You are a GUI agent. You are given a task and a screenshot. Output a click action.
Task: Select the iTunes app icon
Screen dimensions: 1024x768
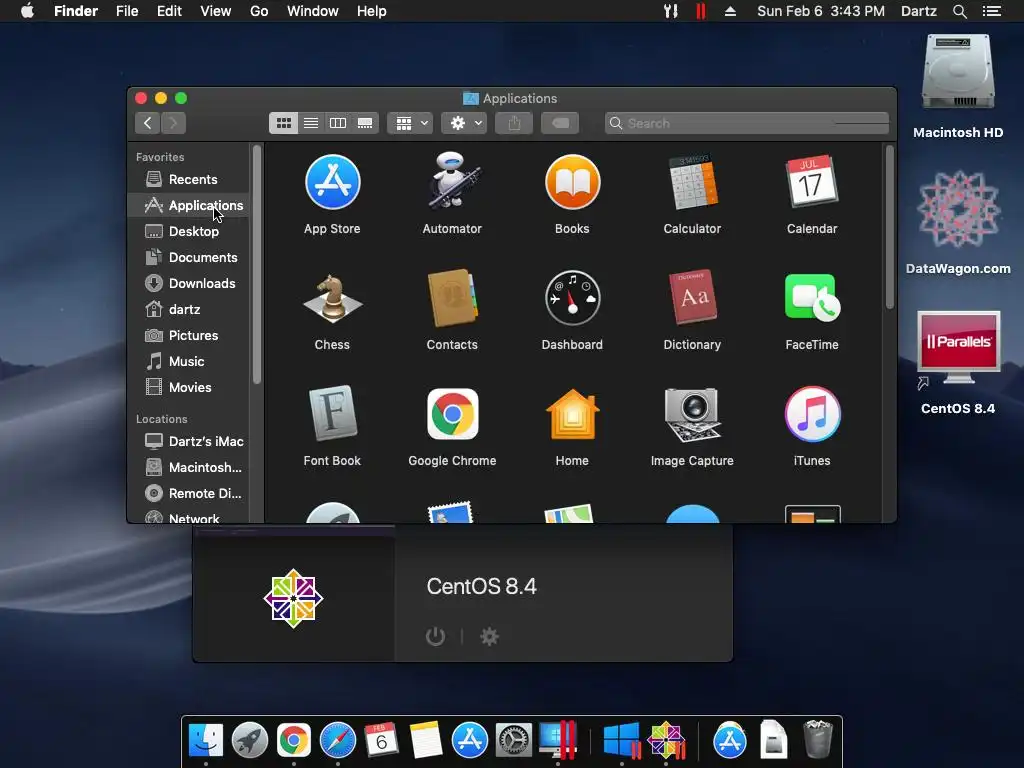tap(812, 414)
